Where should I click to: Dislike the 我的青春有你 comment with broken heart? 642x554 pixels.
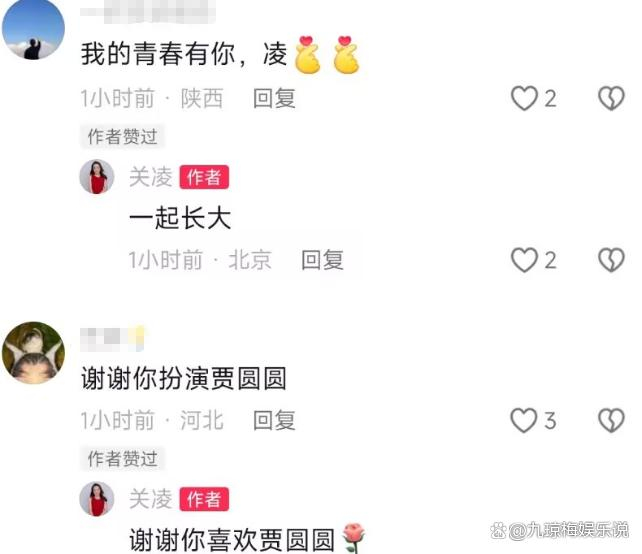611,98
